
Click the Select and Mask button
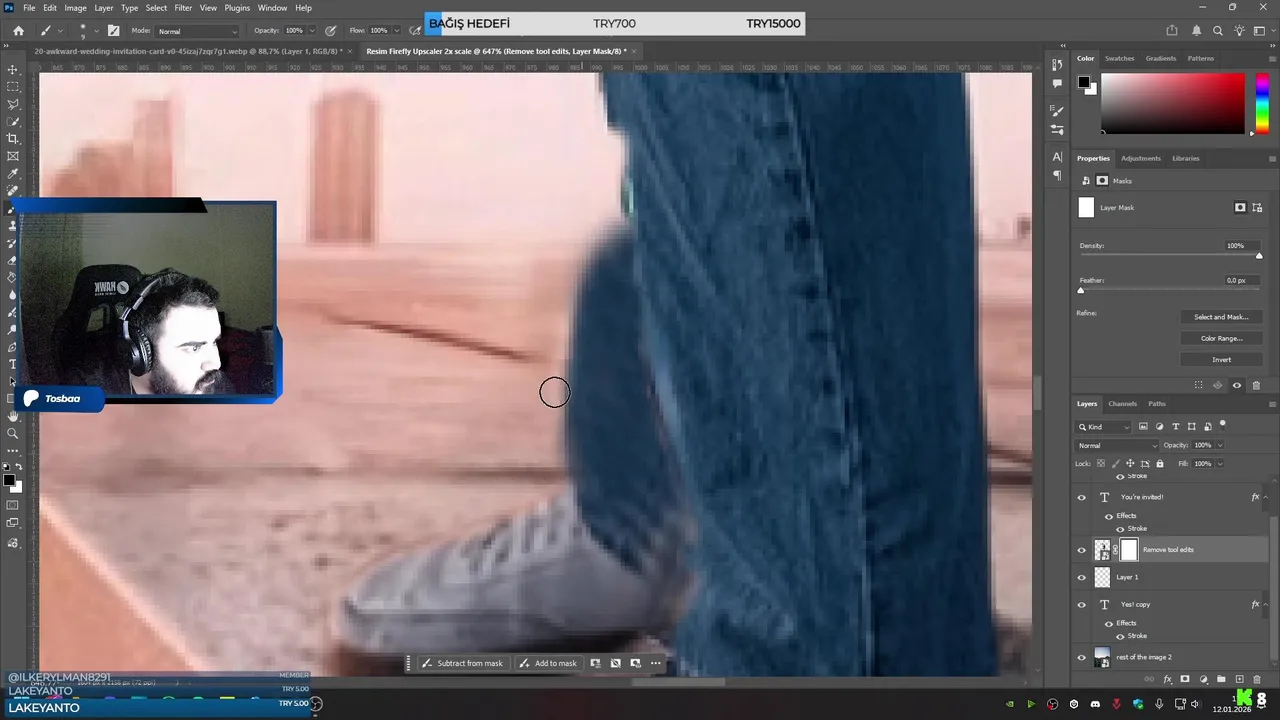tap(1221, 317)
